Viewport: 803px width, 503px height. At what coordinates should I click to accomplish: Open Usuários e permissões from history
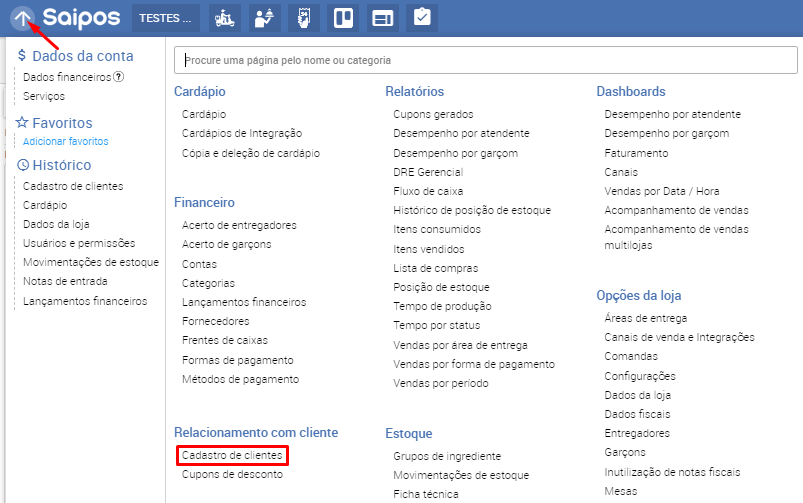coord(79,243)
